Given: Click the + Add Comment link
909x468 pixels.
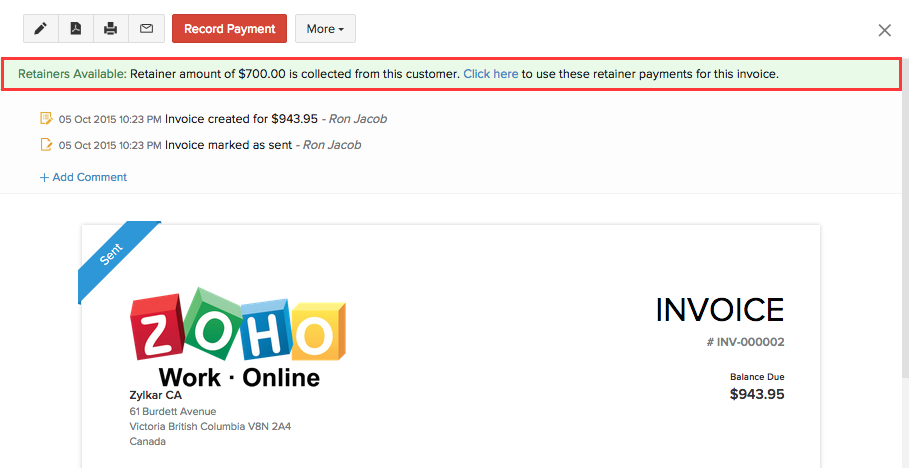Looking at the screenshot, I should 83,177.
